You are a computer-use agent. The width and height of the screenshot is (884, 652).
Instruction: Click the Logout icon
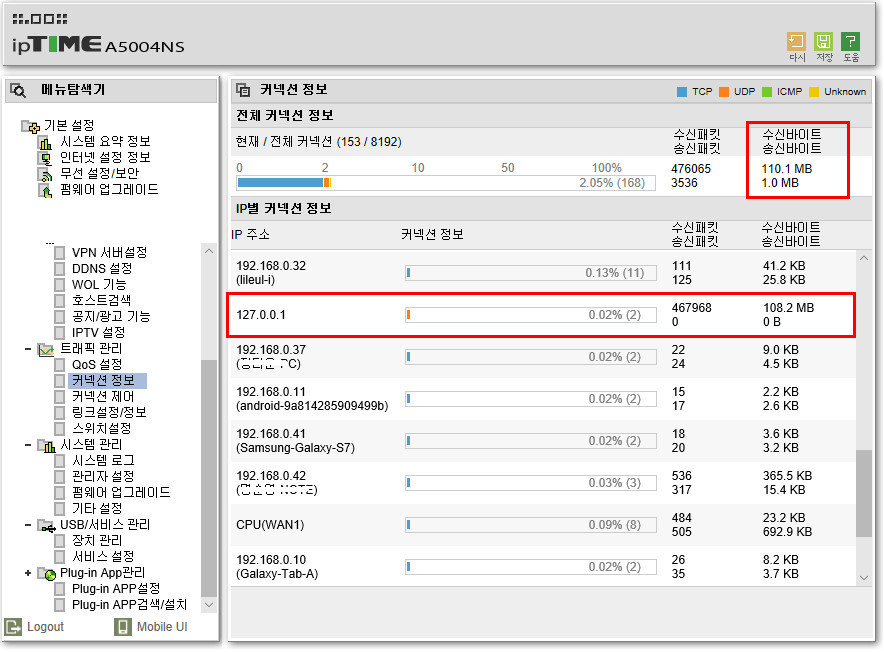(x=12, y=627)
